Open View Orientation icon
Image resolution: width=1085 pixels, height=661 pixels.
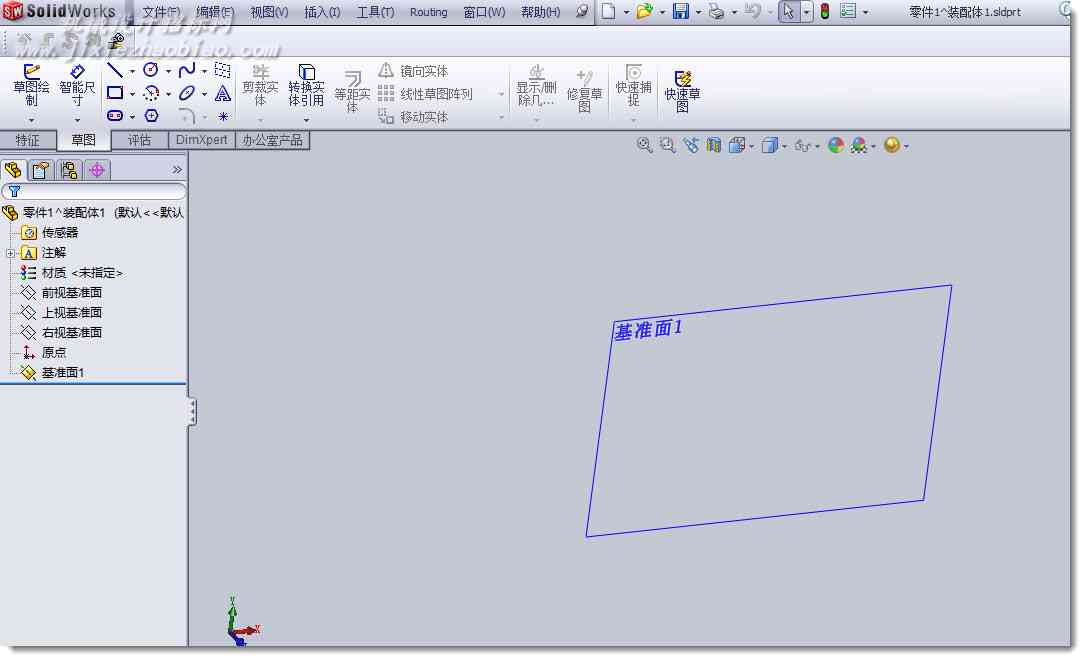737,145
